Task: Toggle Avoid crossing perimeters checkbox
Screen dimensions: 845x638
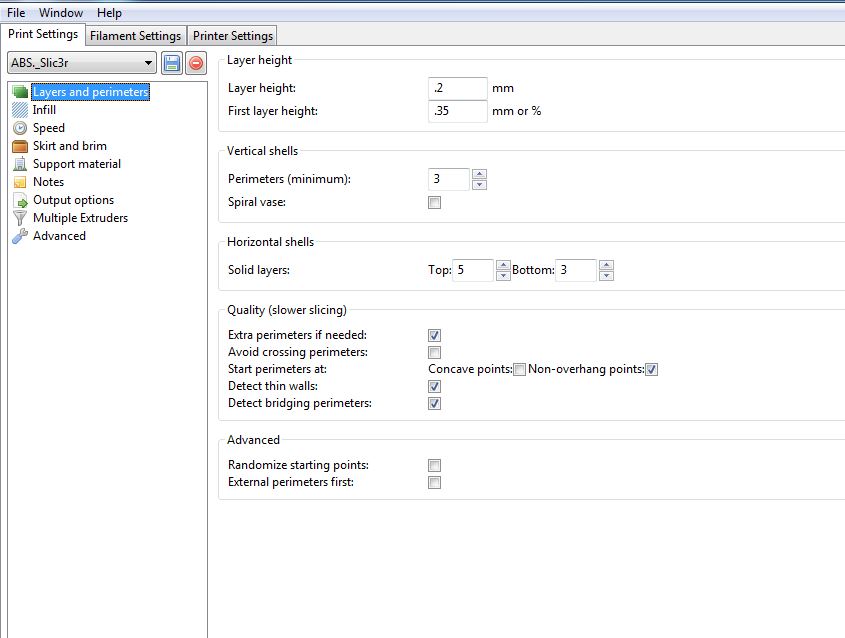Action: click(434, 352)
